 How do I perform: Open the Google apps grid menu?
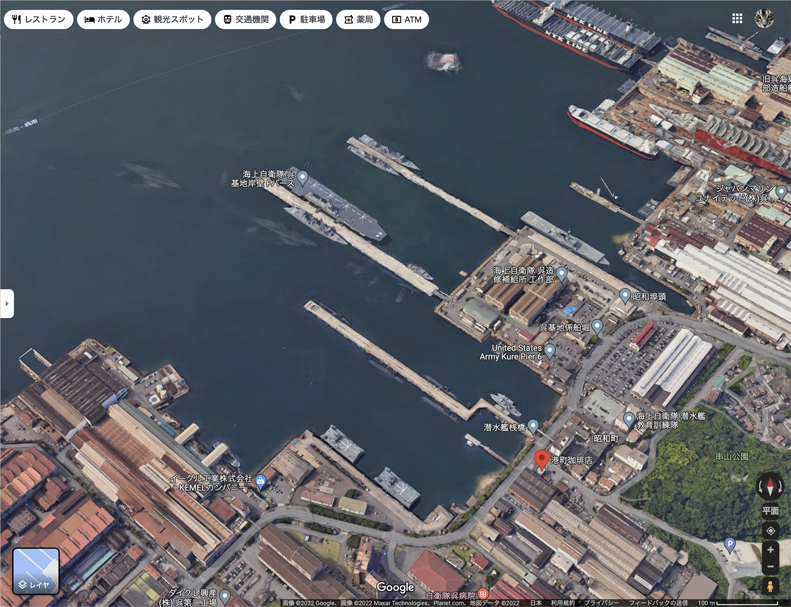(x=737, y=19)
